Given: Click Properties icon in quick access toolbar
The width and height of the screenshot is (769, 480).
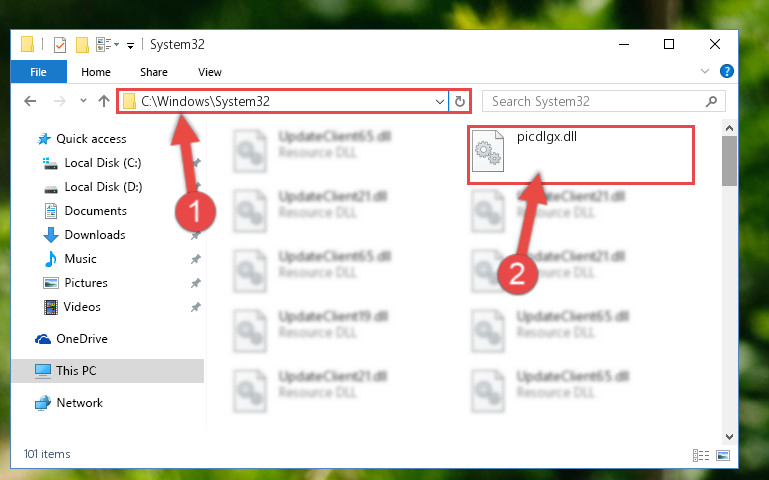Looking at the screenshot, I should 60,45.
